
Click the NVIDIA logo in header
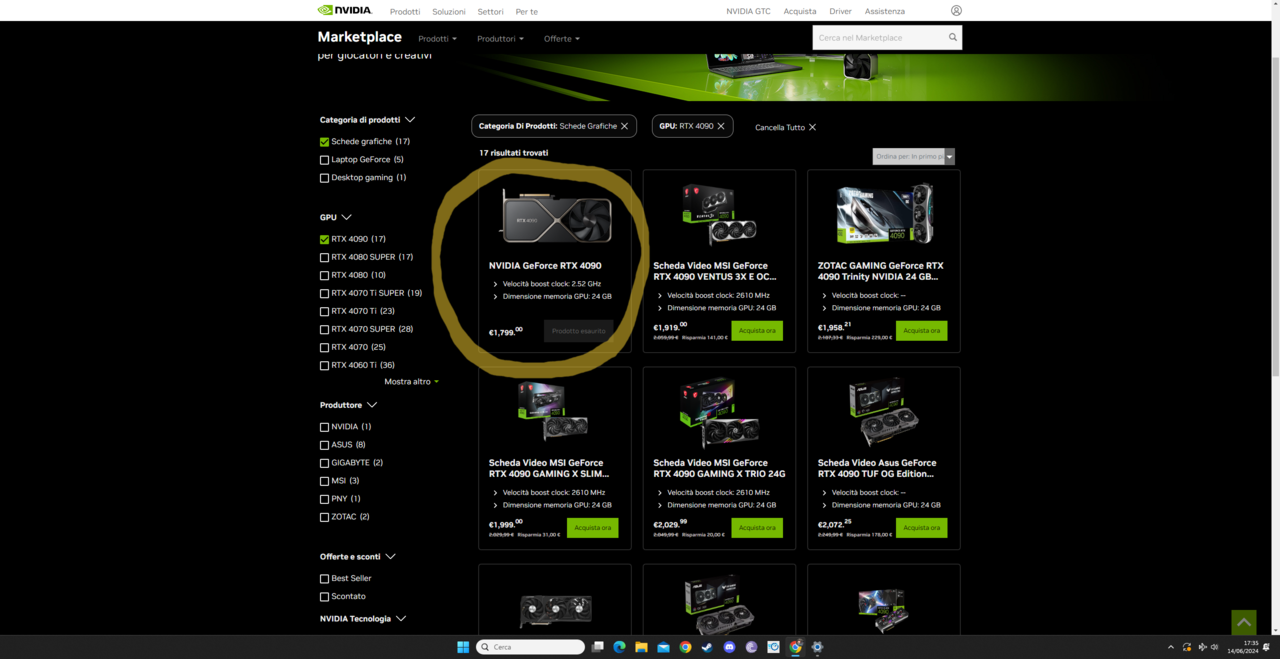click(x=345, y=10)
